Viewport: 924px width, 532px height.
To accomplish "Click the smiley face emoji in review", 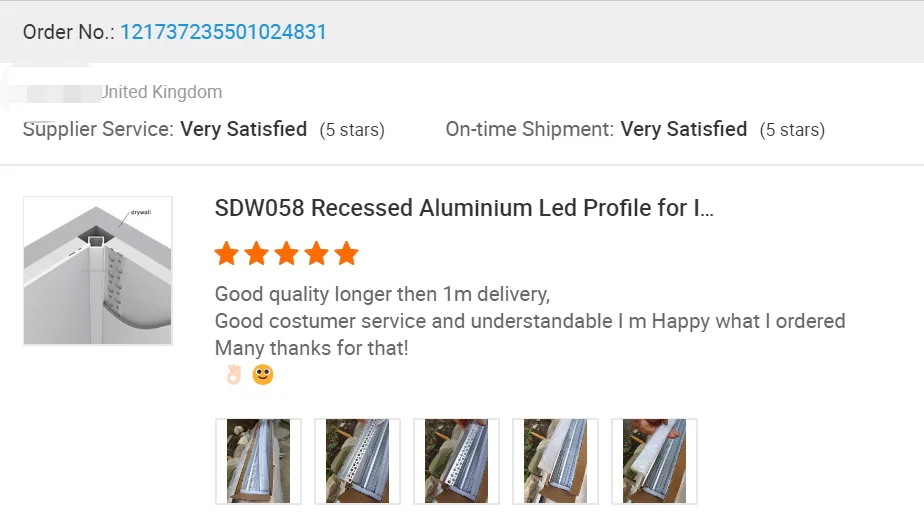I will (263, 376).
